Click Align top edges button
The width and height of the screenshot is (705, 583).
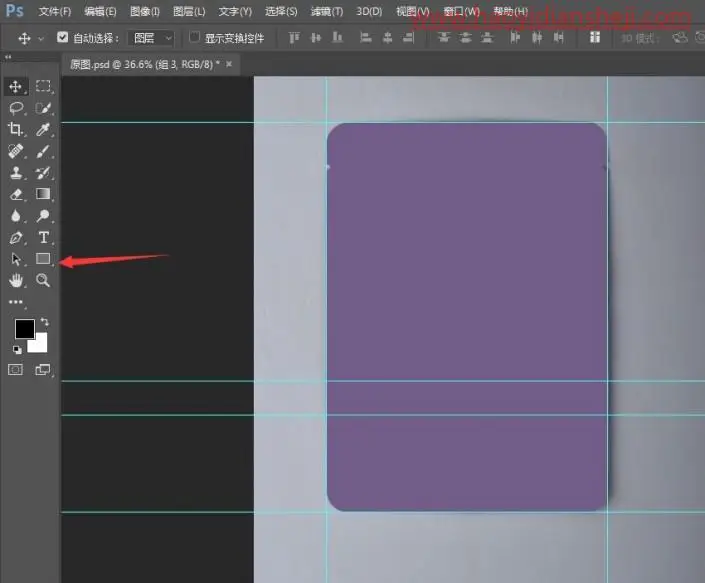(x=294, y=38)
